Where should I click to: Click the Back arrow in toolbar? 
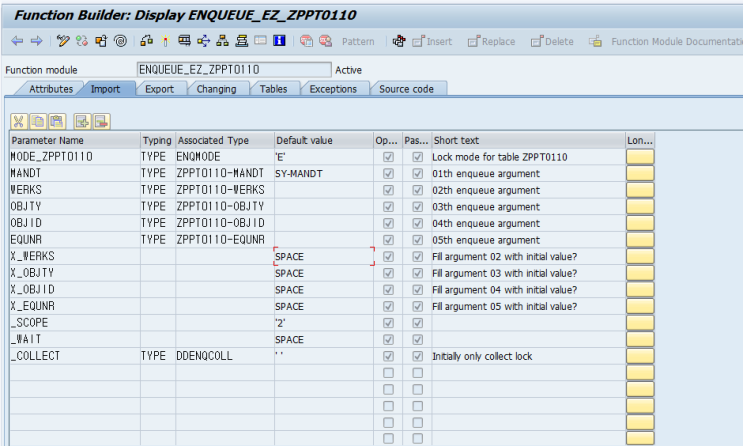[x=17, y=41]
